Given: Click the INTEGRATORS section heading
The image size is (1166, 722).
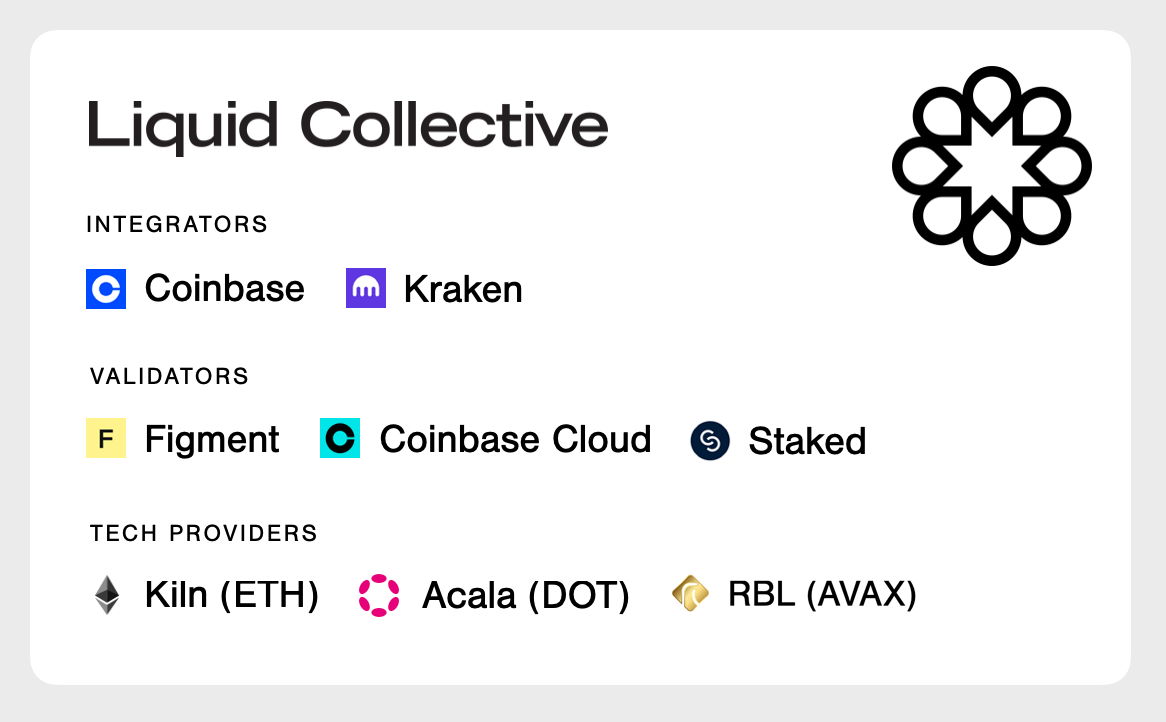Looking at the screenshot, I should coord(177,225).
